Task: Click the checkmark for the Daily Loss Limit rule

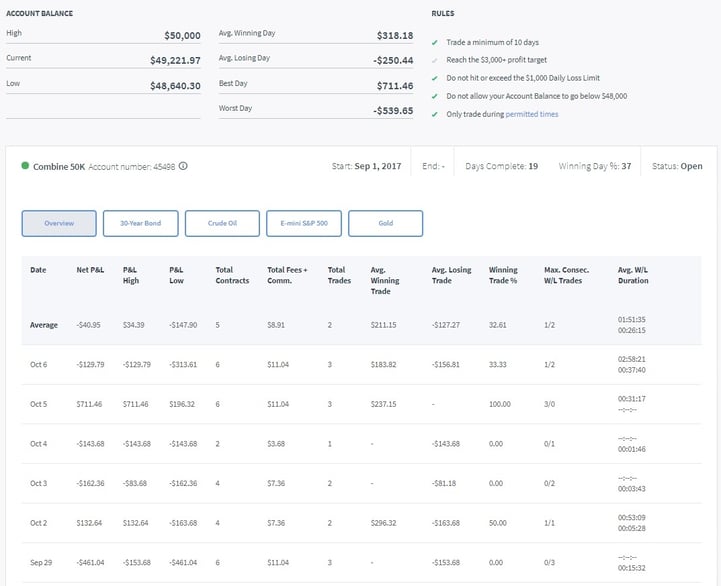Action: click(x=434, y=78)
